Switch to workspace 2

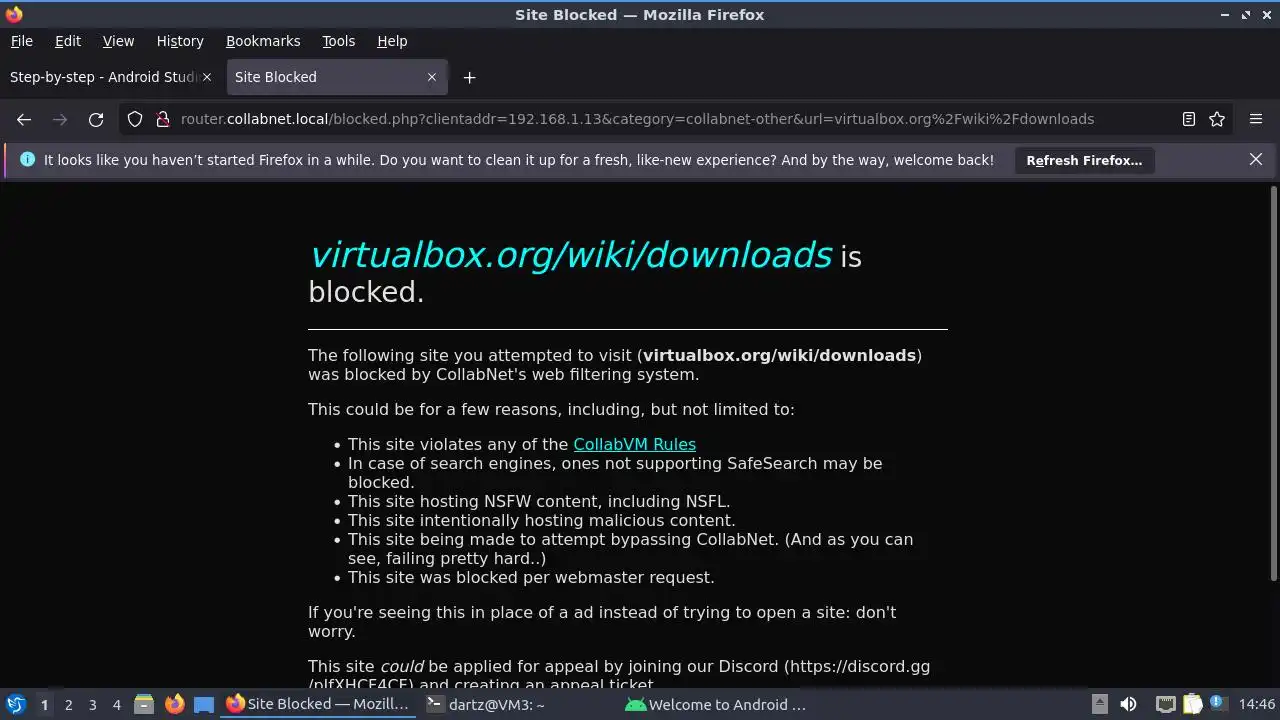(68, 705)
